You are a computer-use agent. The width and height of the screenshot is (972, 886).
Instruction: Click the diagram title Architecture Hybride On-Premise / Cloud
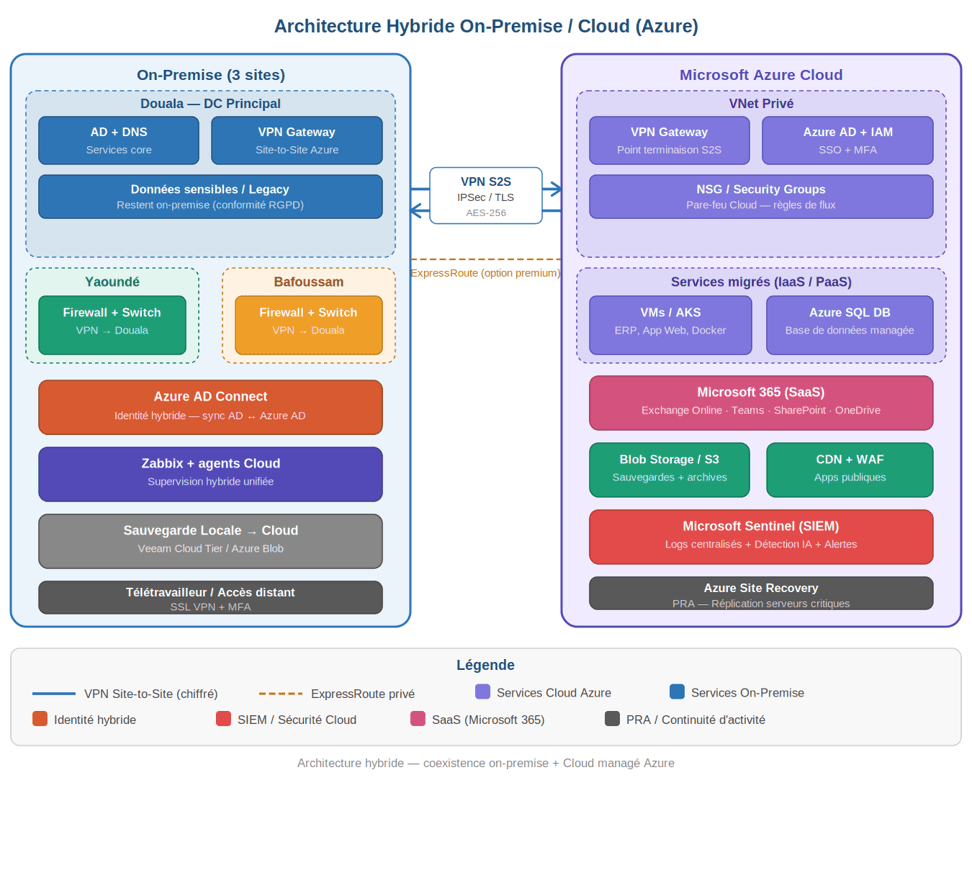click(486, 26)
